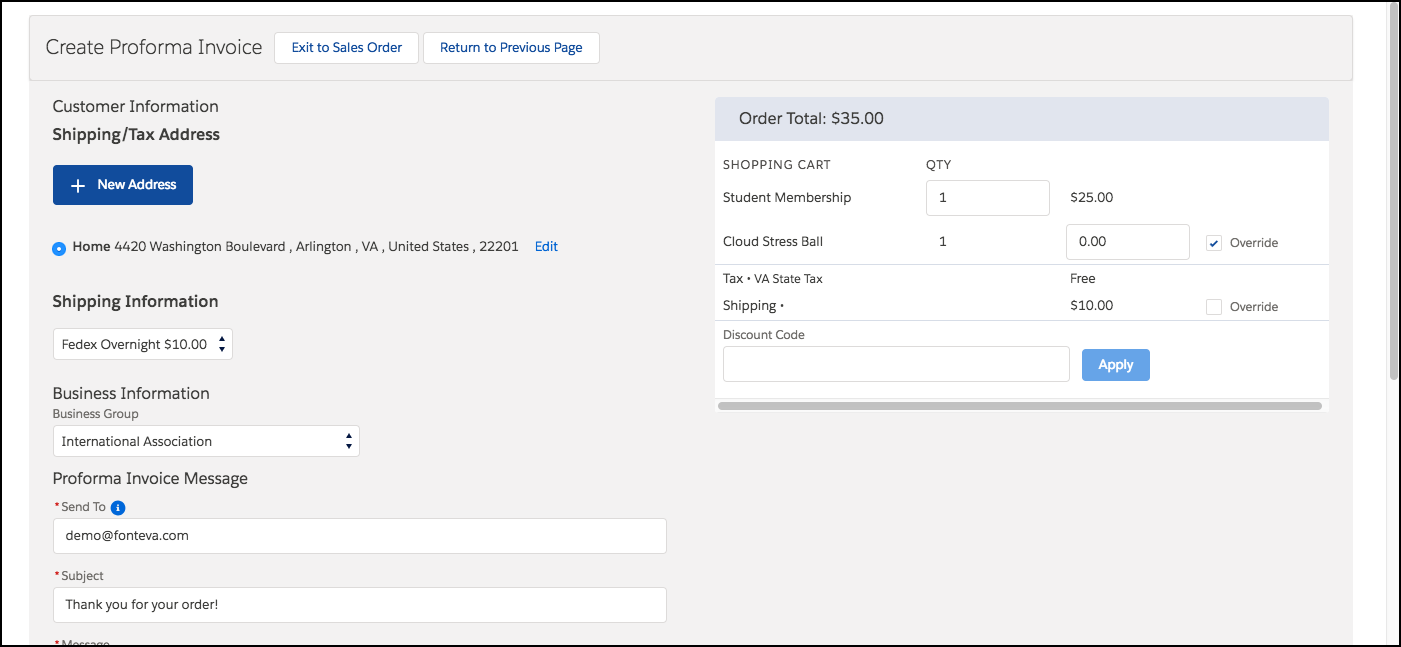
Task: Click the Return to Previous Page button
Action: (x=511, y=47)
